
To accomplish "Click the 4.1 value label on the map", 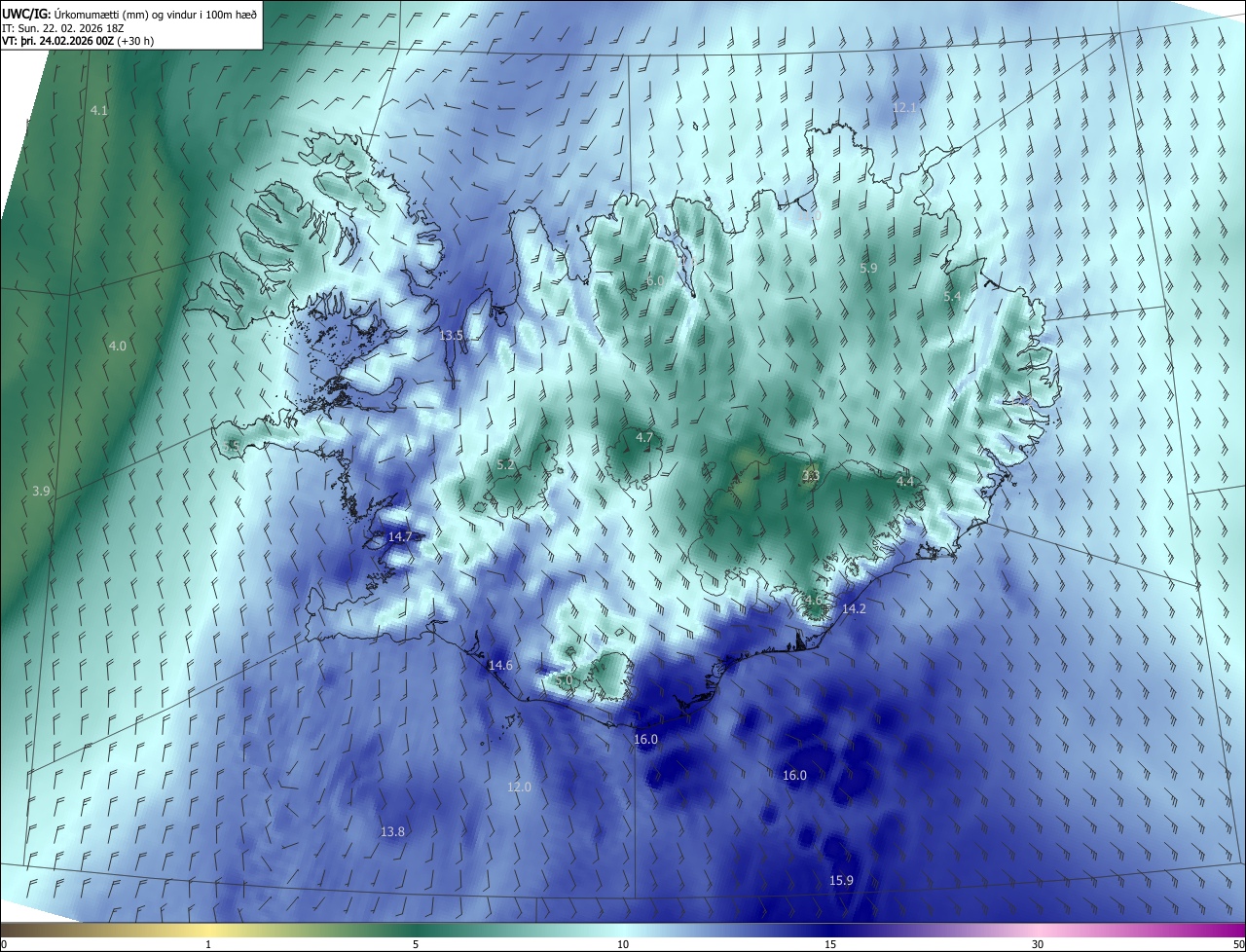I will tap(98, 111).
